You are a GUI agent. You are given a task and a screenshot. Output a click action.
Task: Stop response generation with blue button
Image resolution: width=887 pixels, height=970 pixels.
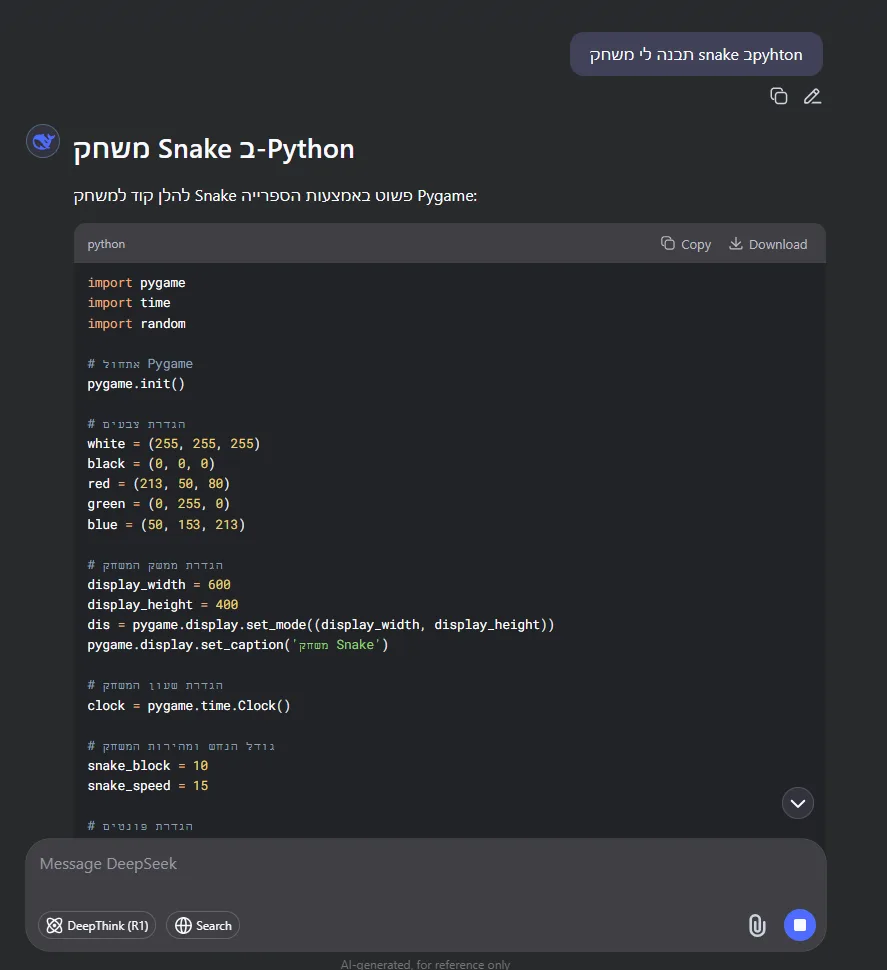800,925
